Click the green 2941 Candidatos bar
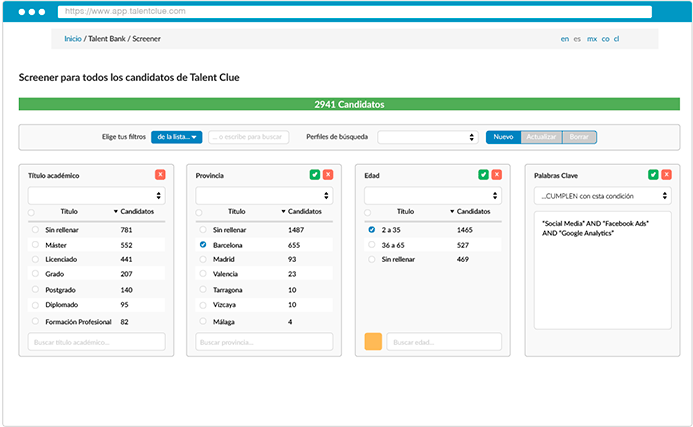Viewport: 693px width, 427px height. click(x=349, y=104)
